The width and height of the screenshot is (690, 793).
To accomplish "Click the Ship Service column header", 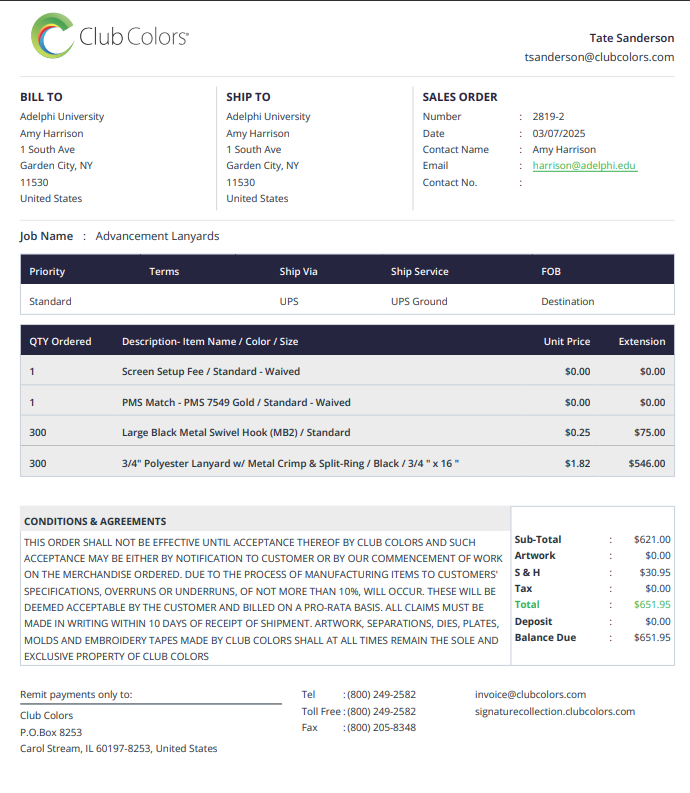I will tap(419, 272).
